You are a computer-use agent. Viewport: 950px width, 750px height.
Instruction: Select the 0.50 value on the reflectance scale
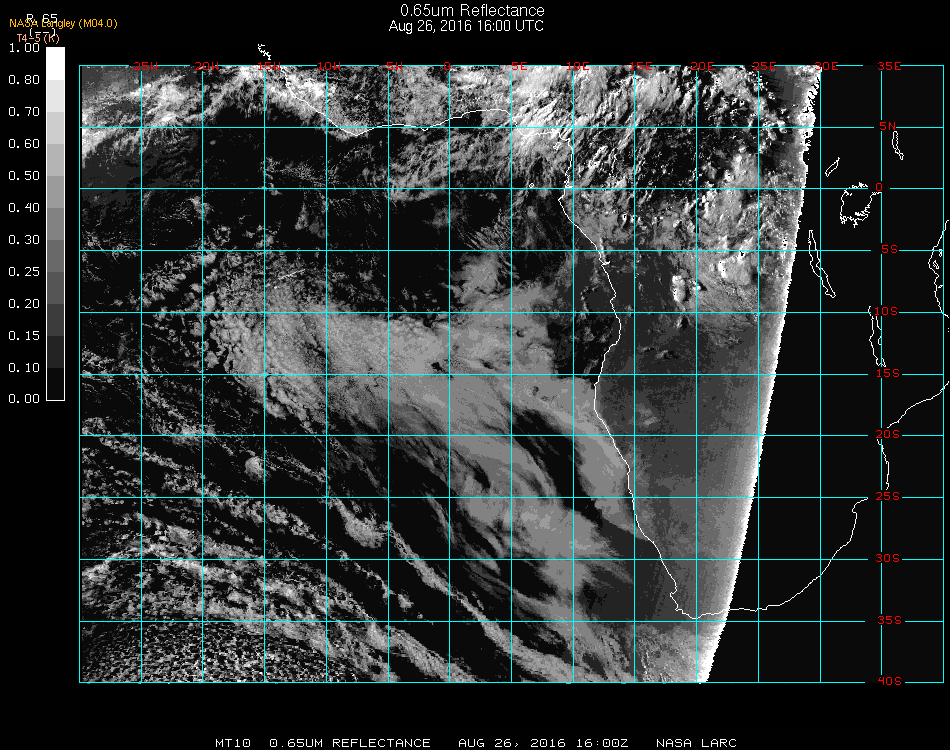pos(24,176)
